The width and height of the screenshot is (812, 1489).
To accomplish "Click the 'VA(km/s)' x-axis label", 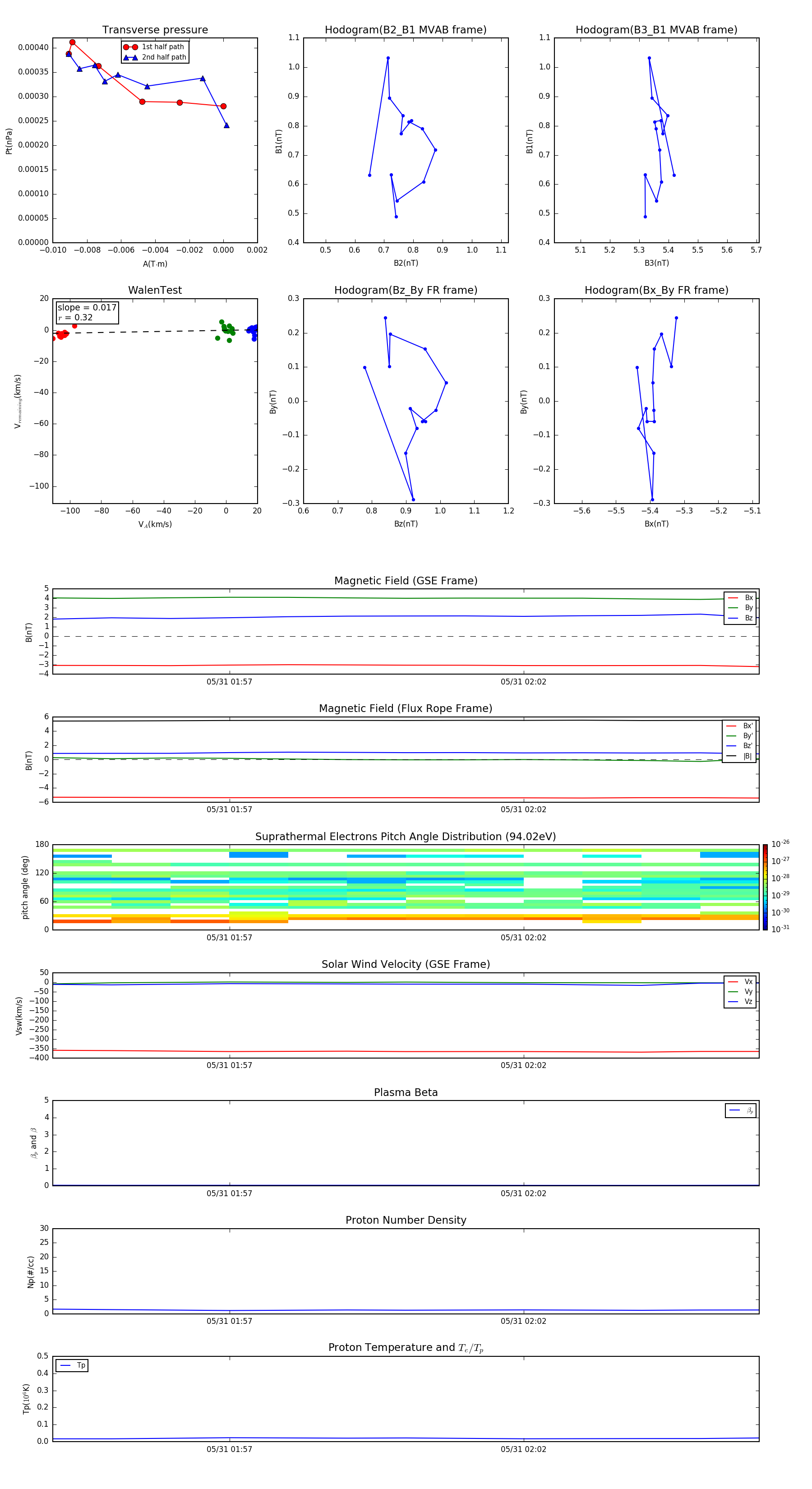I will pos(155,524).
